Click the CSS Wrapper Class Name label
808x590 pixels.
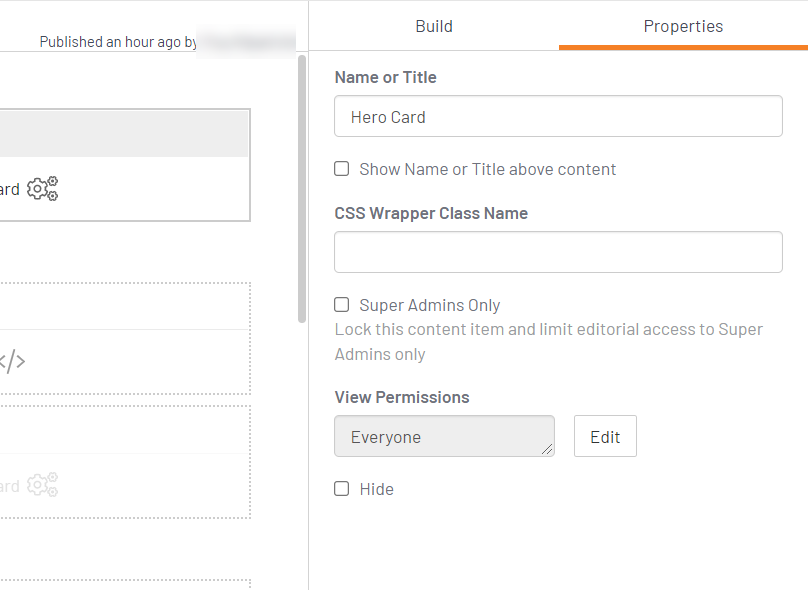(431, 213)
